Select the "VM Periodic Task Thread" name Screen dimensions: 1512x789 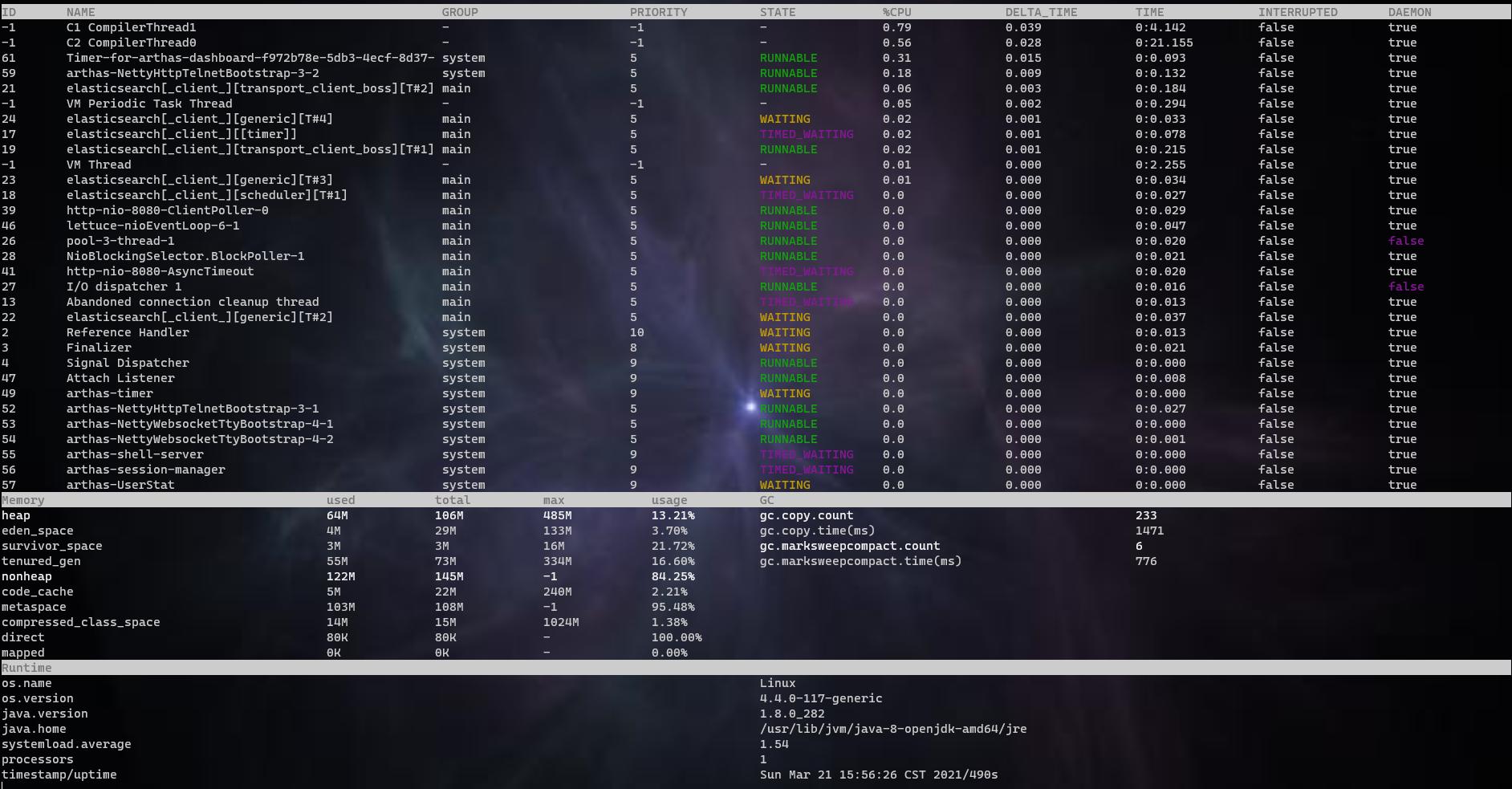pyautogui.click(x=149, y=104)
